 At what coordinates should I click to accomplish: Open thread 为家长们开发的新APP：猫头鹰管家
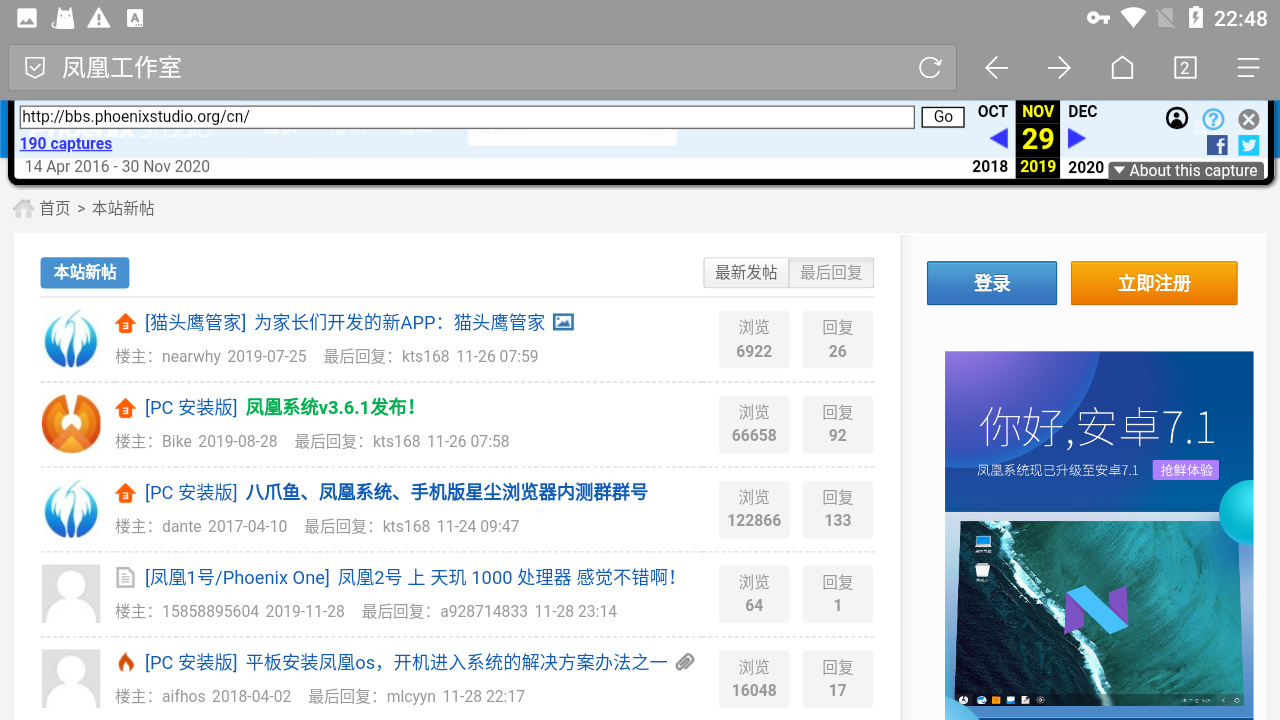coord(400,323)
